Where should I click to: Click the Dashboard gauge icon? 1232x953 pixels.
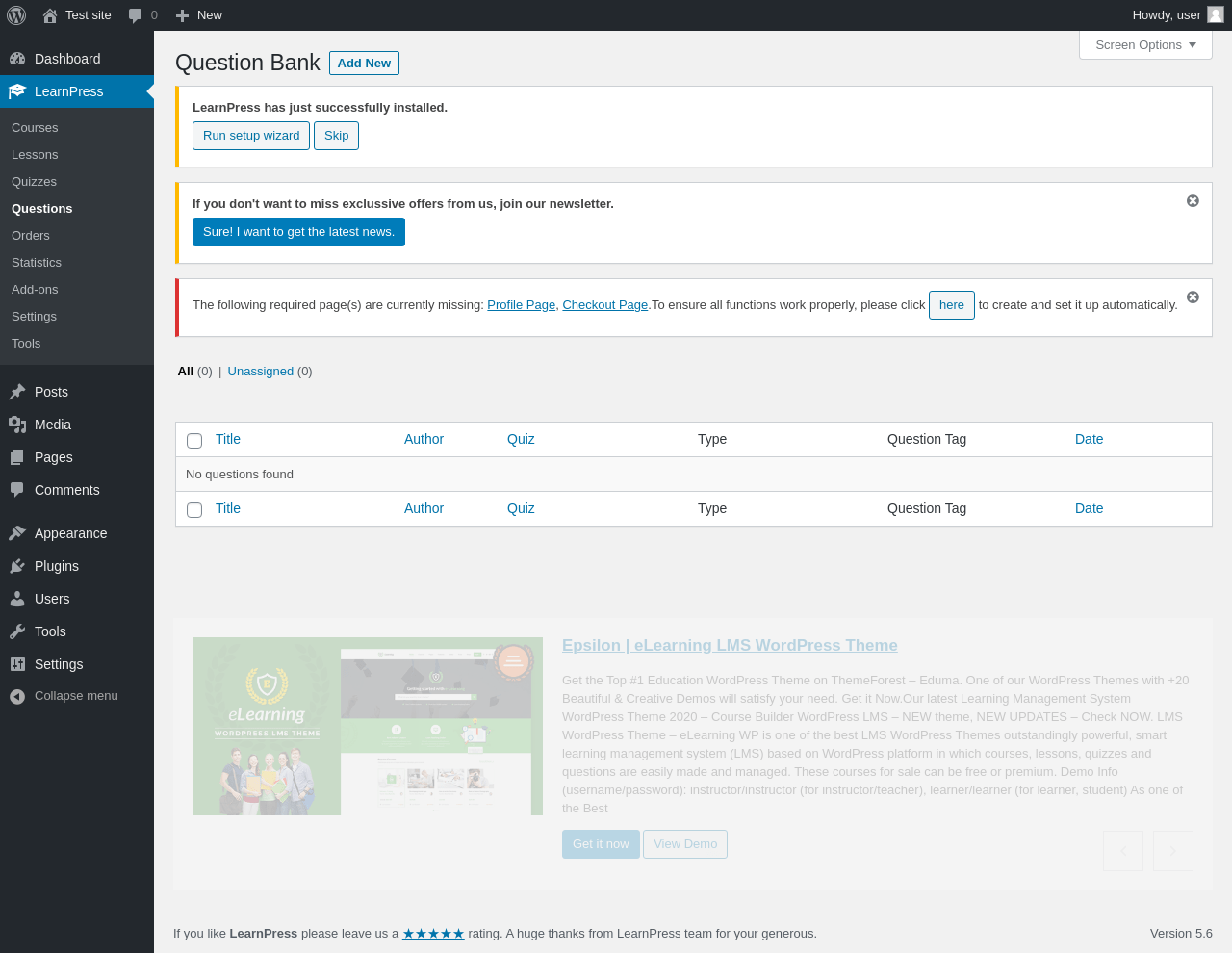pyautogui.click(x=17, y=59)
